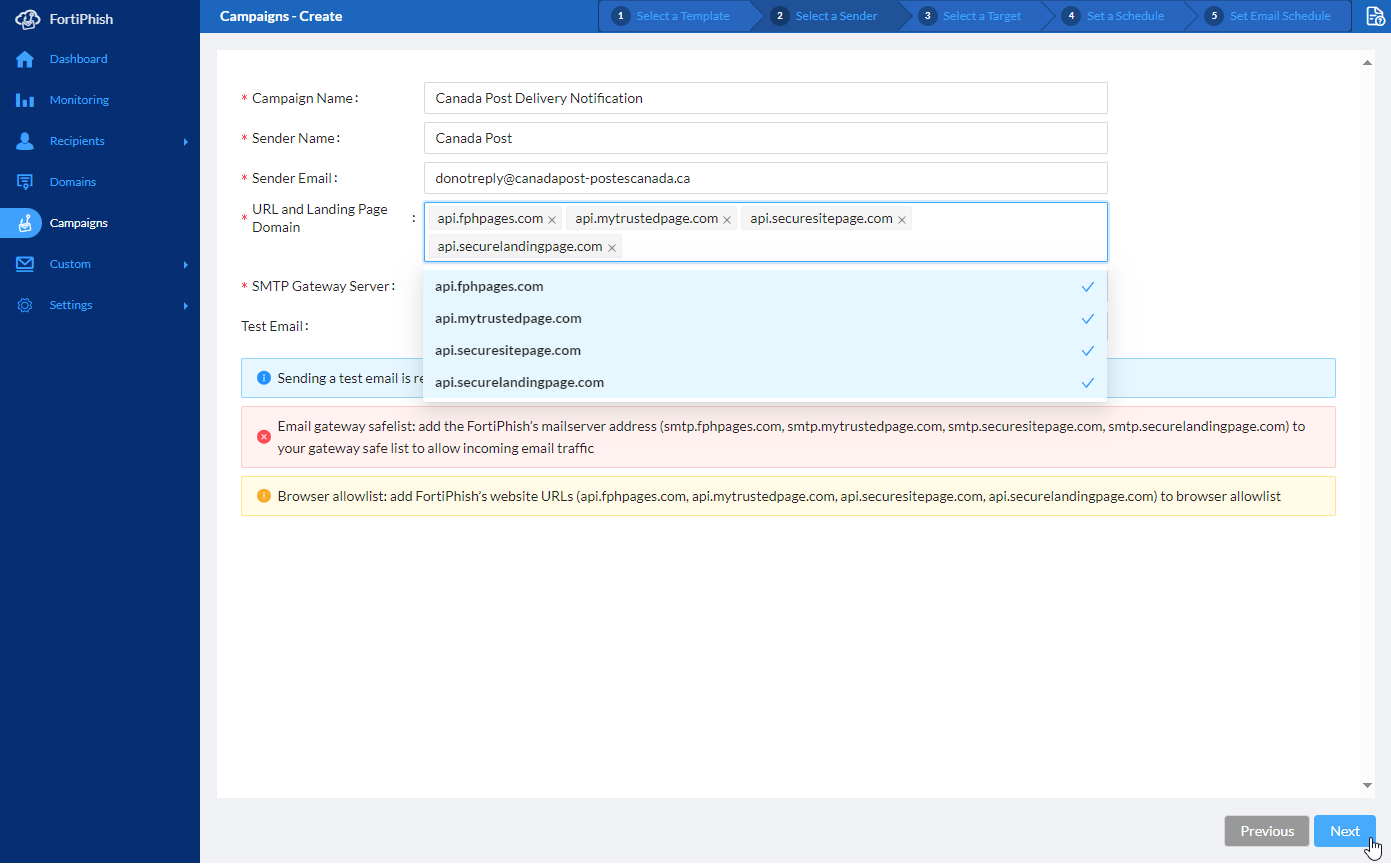Deselect api.securelandingpage.com in dropdown list

[765, 382]
